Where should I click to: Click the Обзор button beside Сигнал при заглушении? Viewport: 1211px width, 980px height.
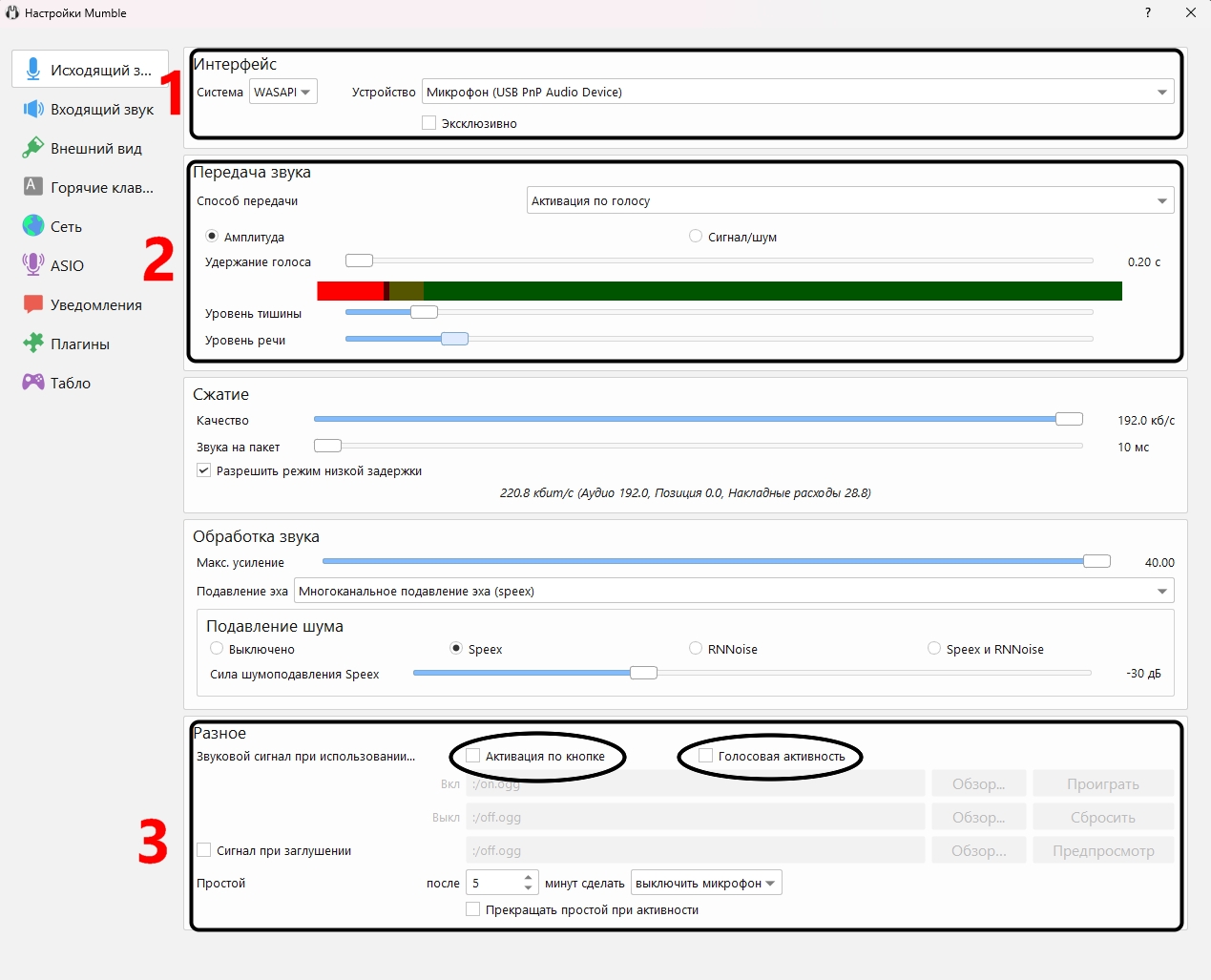979,850
